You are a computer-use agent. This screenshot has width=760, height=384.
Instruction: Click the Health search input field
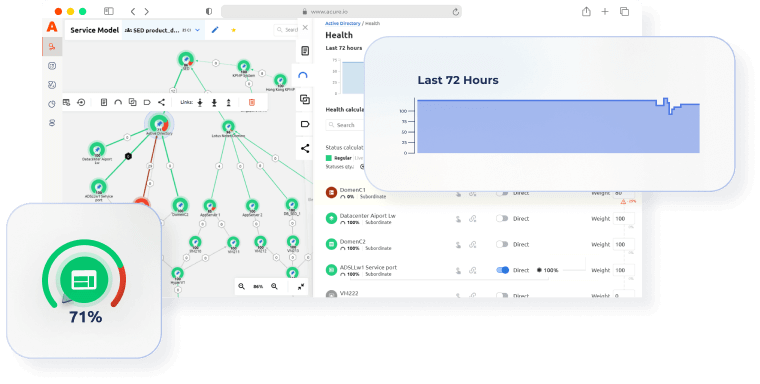345,125
